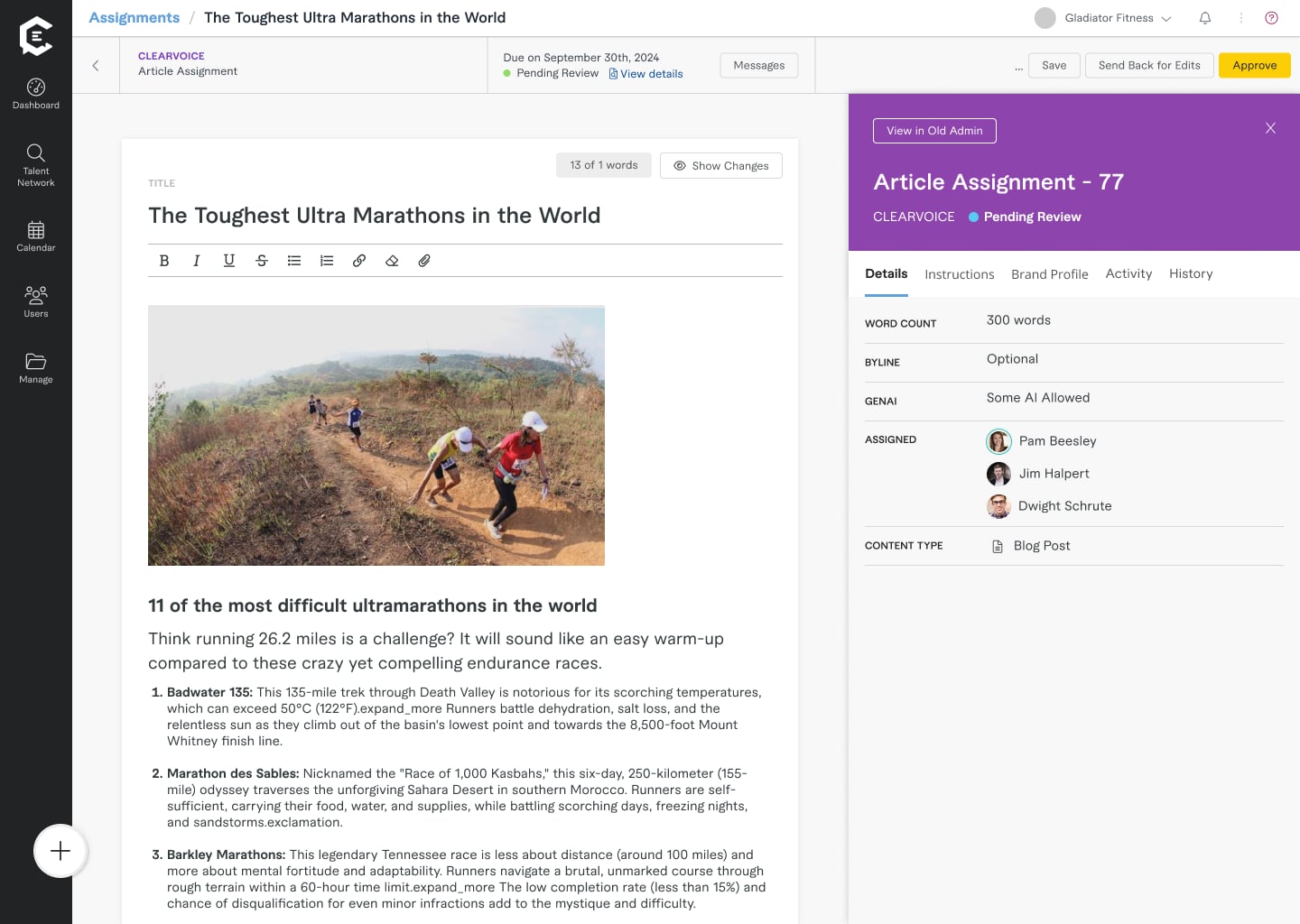
Task: Expand more actions ellipsis beside Save
Action: (x=1018, y=67)
